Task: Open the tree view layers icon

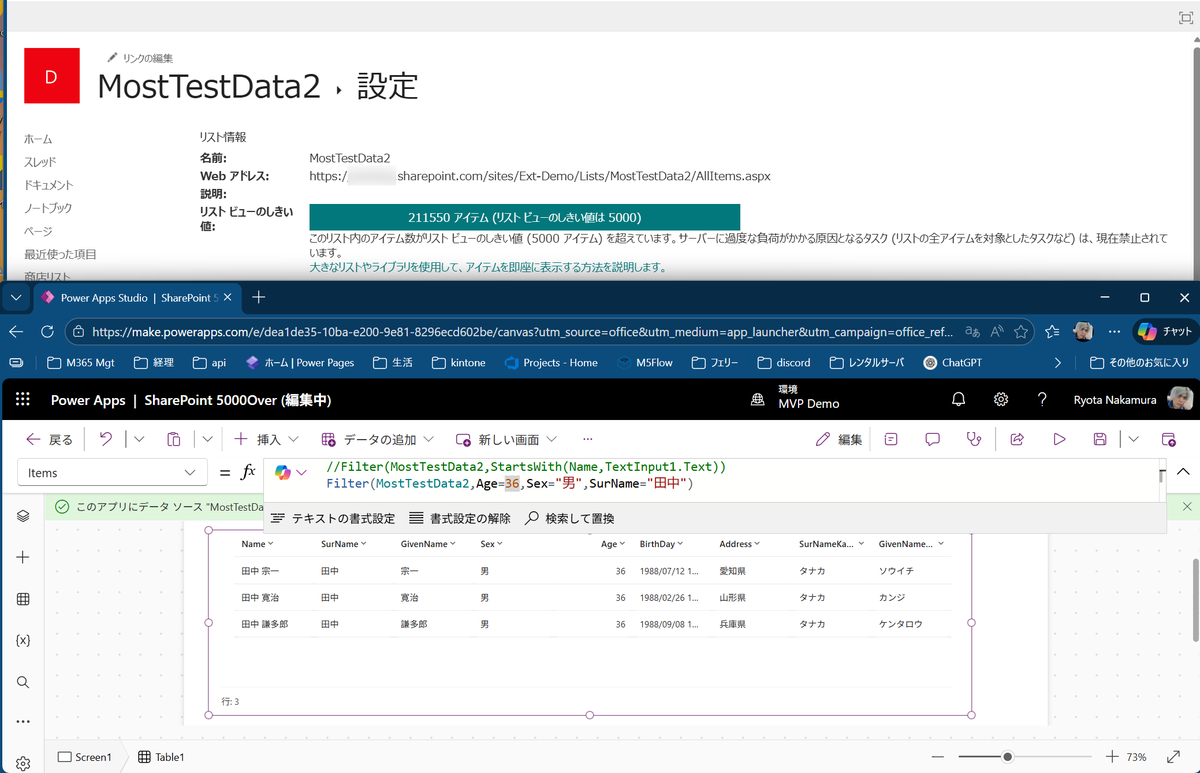Action: tap(23, 515)
